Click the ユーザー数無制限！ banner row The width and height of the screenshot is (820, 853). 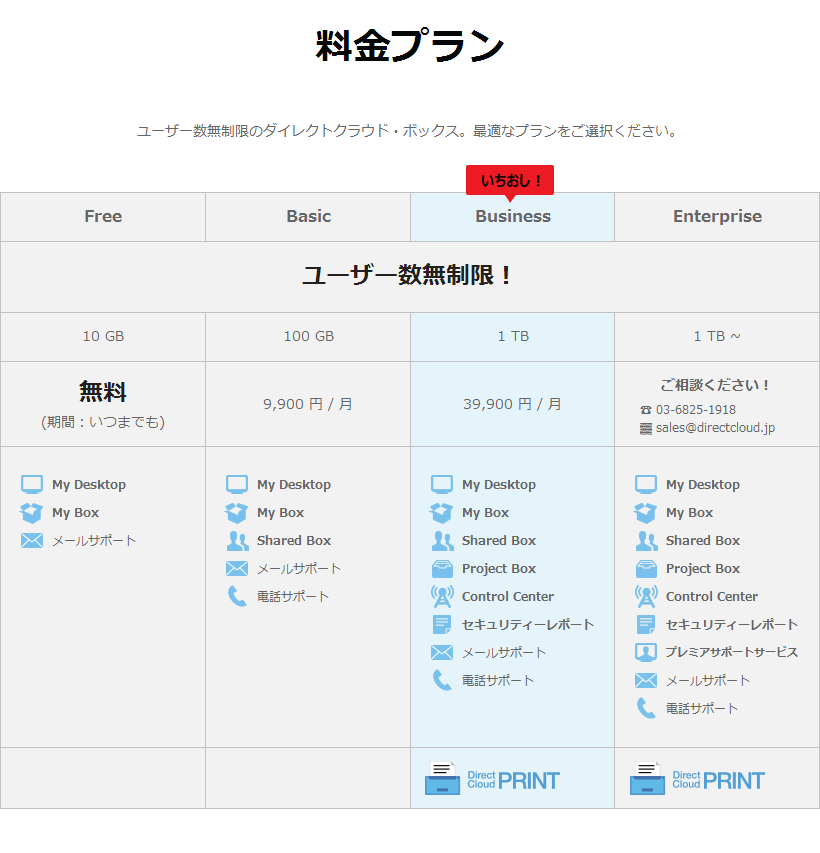click(x=410, y=276)
